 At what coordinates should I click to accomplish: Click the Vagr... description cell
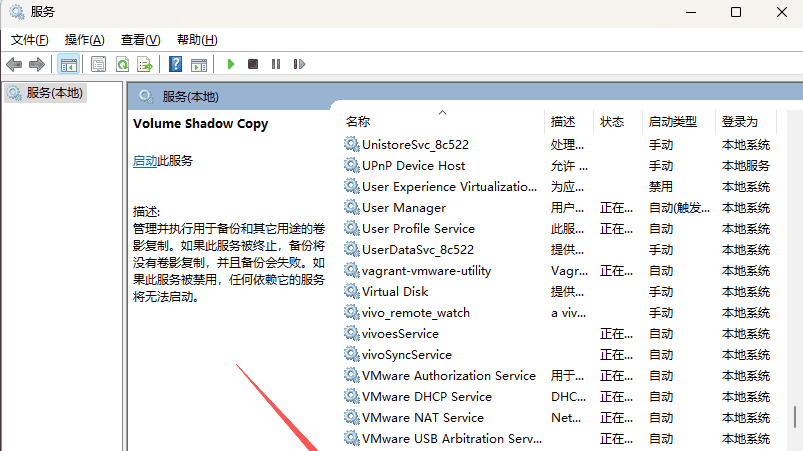click(x=569, y=270)
